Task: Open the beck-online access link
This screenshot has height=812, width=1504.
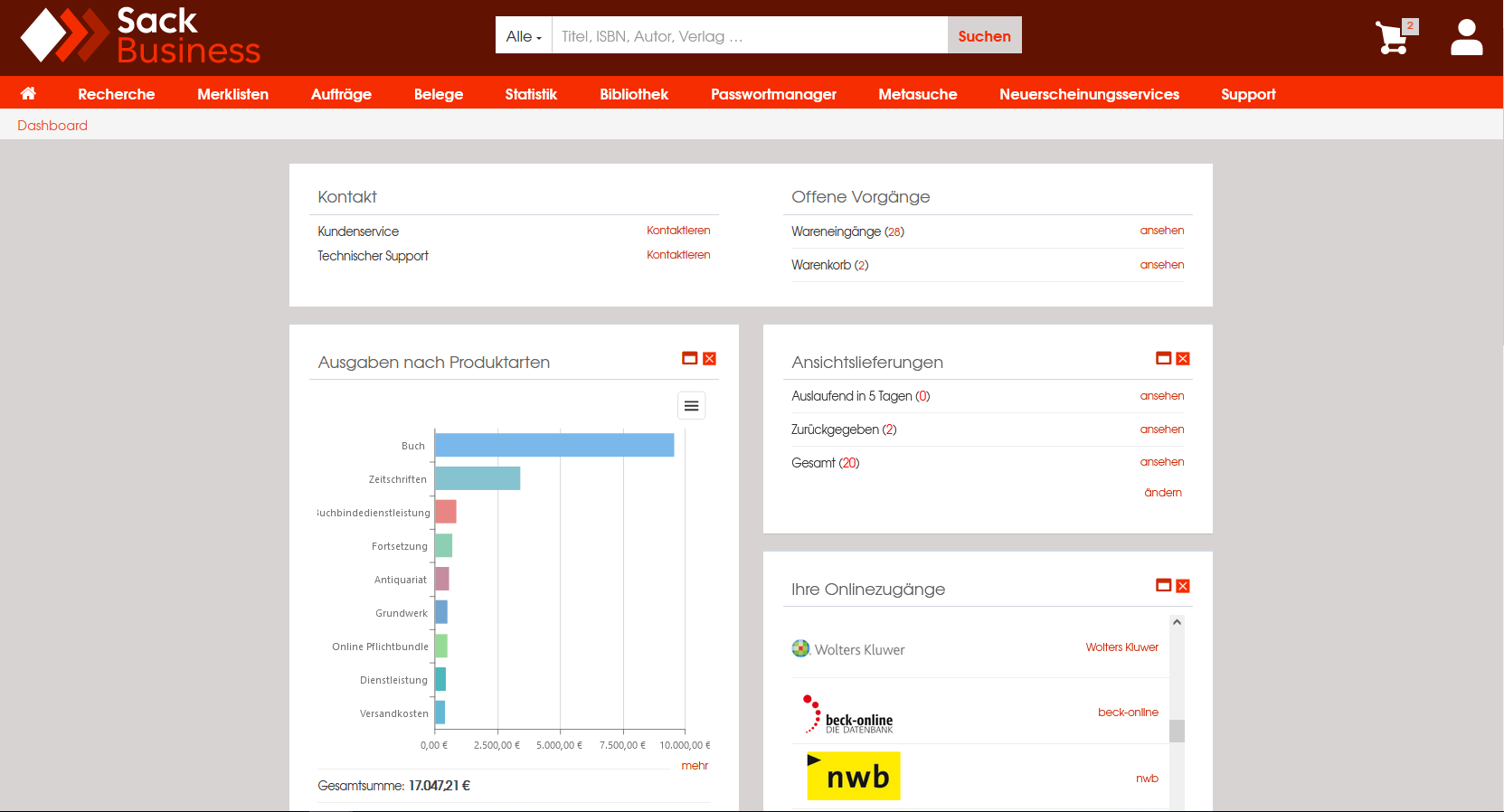Action: coord(1128,713)
